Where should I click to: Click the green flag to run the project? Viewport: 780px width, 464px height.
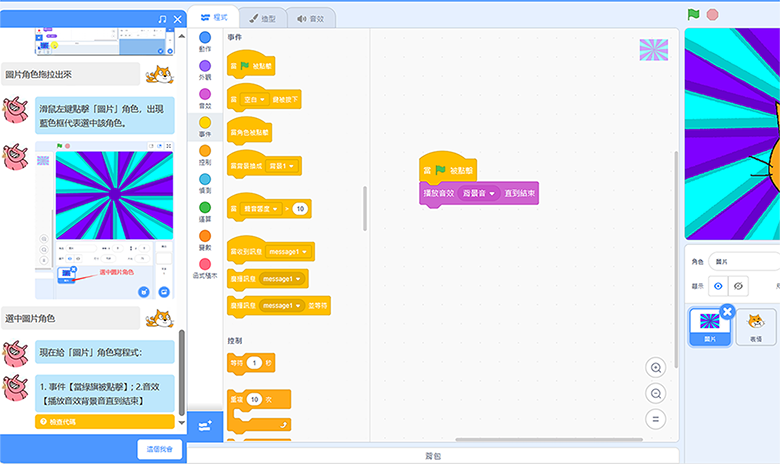coord(693,15)
